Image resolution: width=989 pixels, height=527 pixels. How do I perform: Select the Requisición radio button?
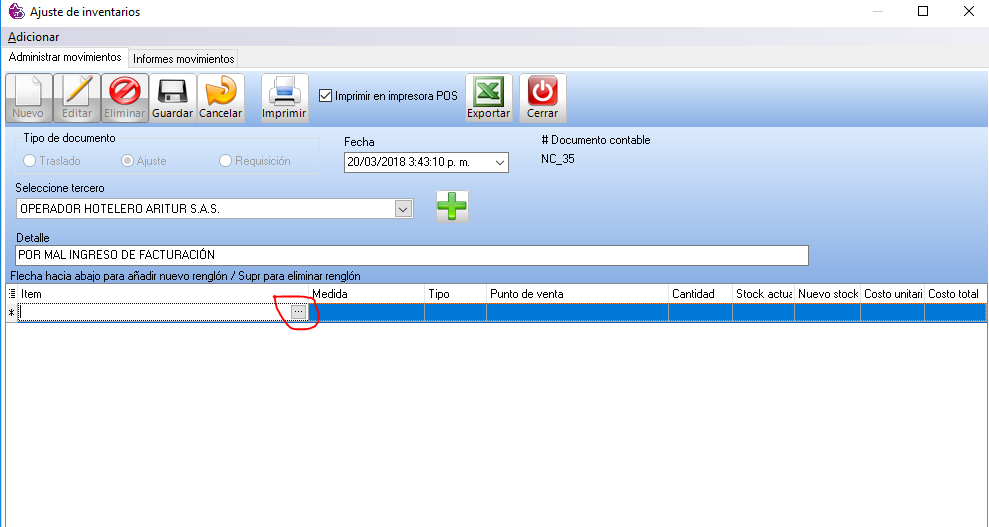tap(225, 161)
